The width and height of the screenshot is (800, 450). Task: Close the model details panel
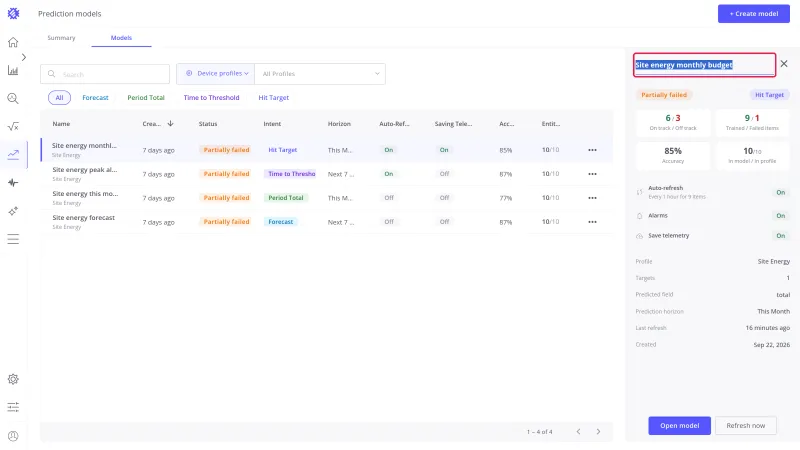point(784,64)
